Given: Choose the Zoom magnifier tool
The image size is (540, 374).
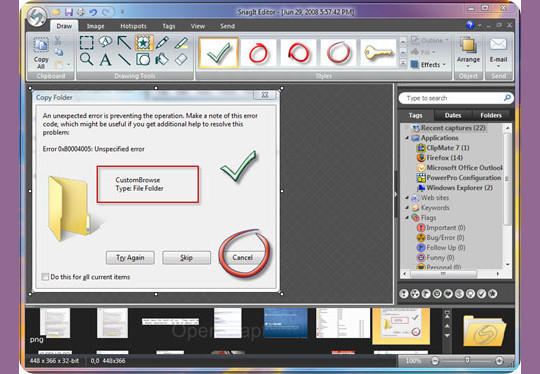Looking at the screenshot, I should 86,59.
